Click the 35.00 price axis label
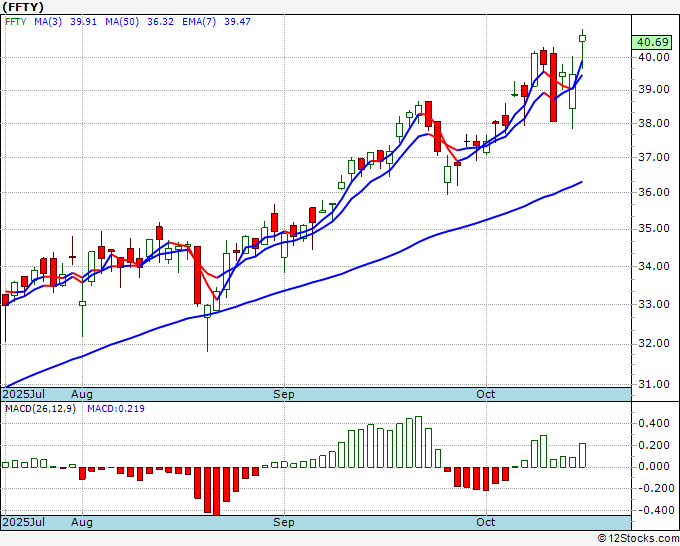680x546 pixels. point(654,229)
